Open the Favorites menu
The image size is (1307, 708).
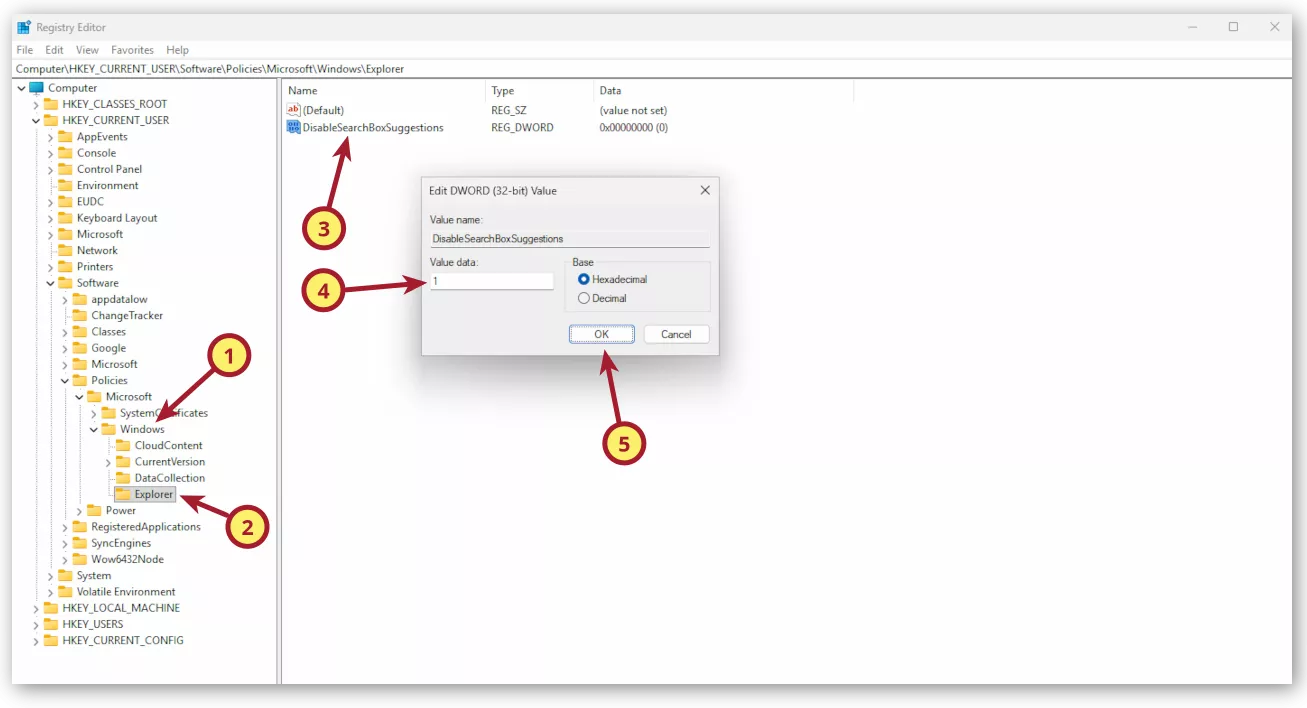tap(132, 50)
